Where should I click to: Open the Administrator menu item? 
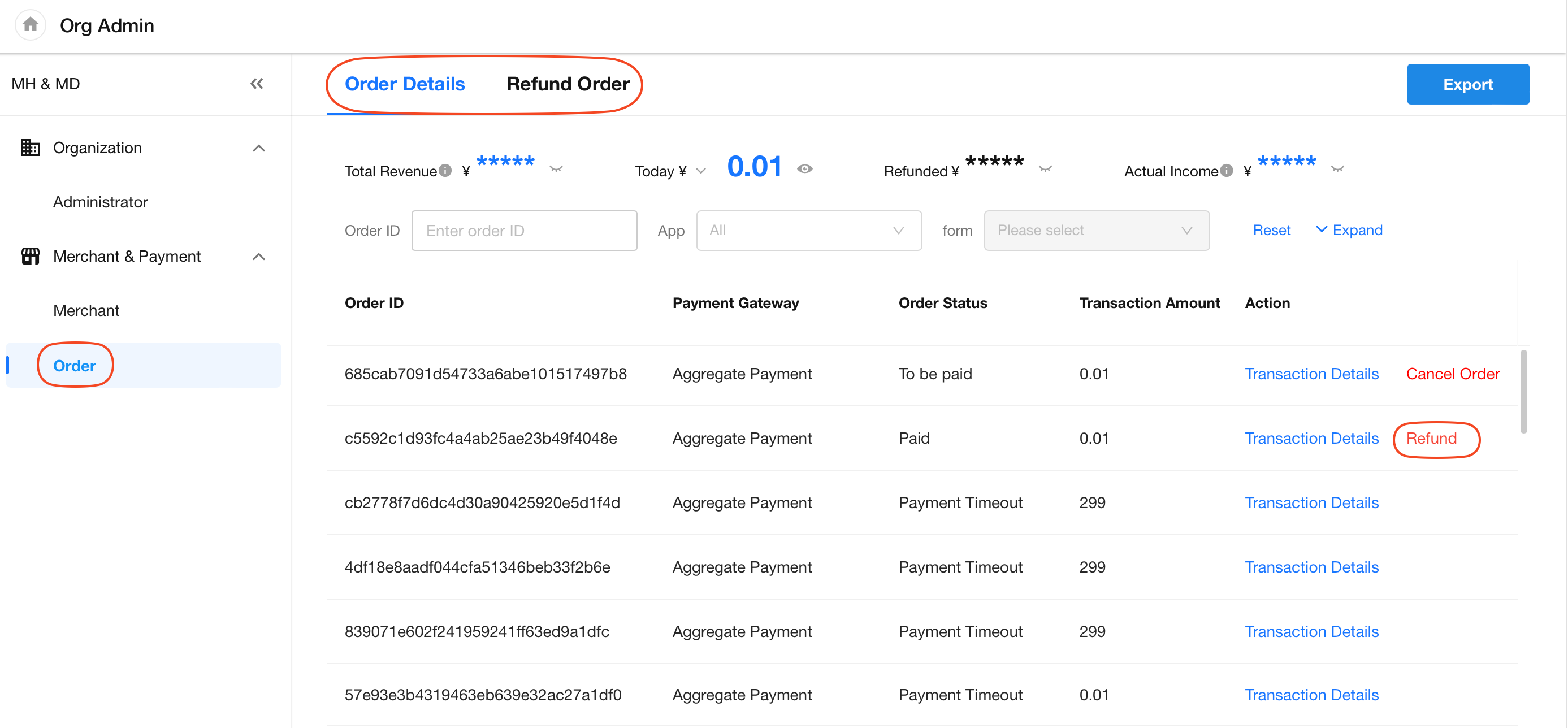101,202
